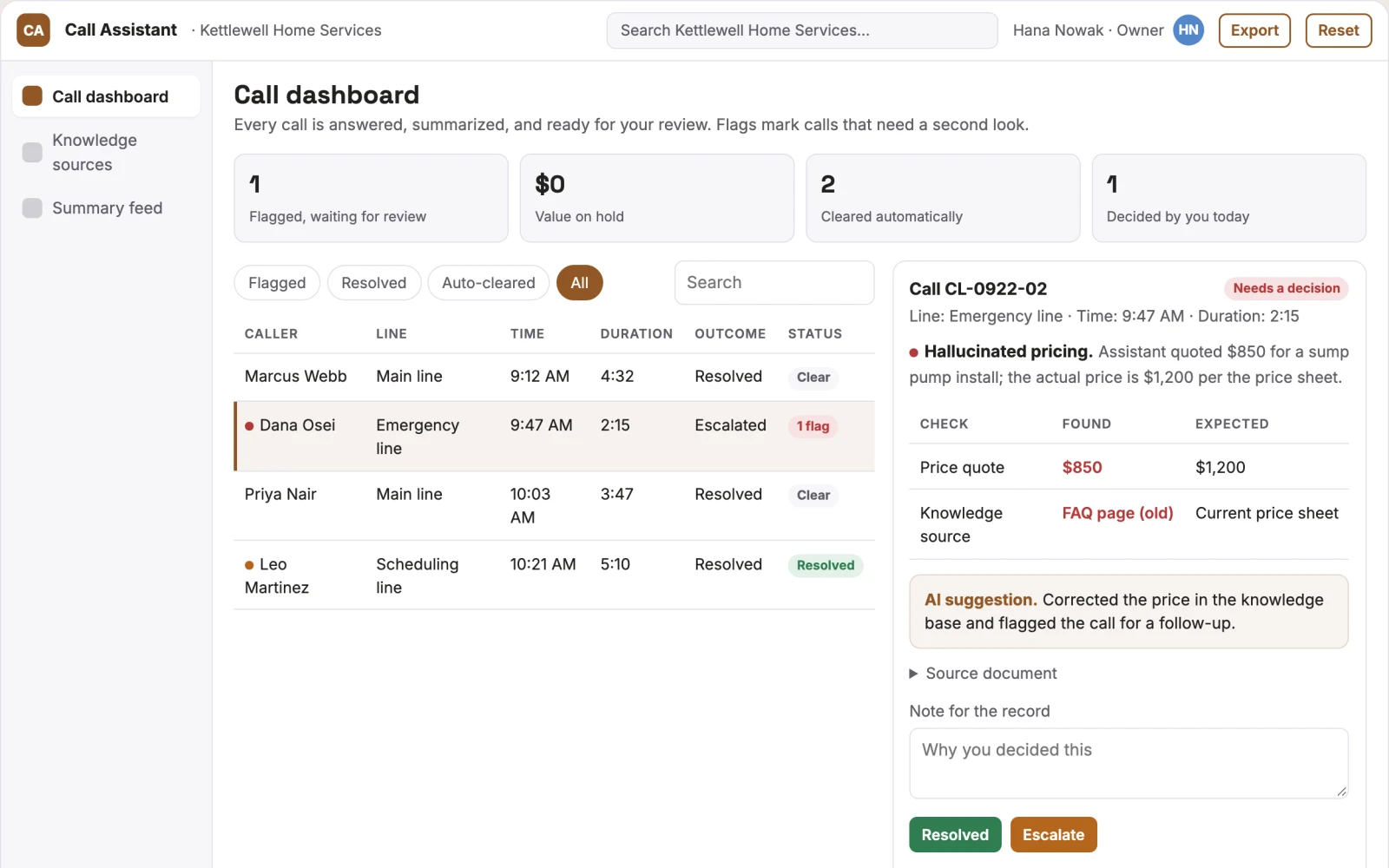
Task: Click the Cleared automatically card
Action: coord(943,198)
